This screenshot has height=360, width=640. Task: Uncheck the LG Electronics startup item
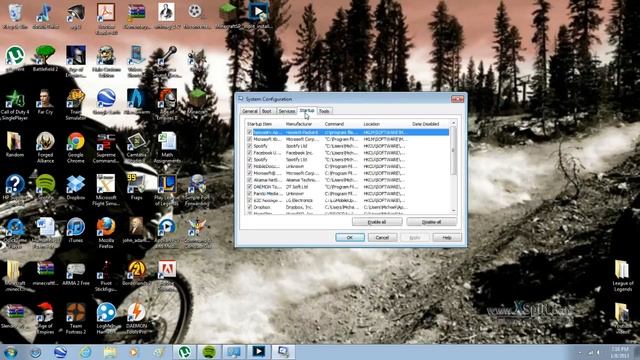(x=250, y=200)
